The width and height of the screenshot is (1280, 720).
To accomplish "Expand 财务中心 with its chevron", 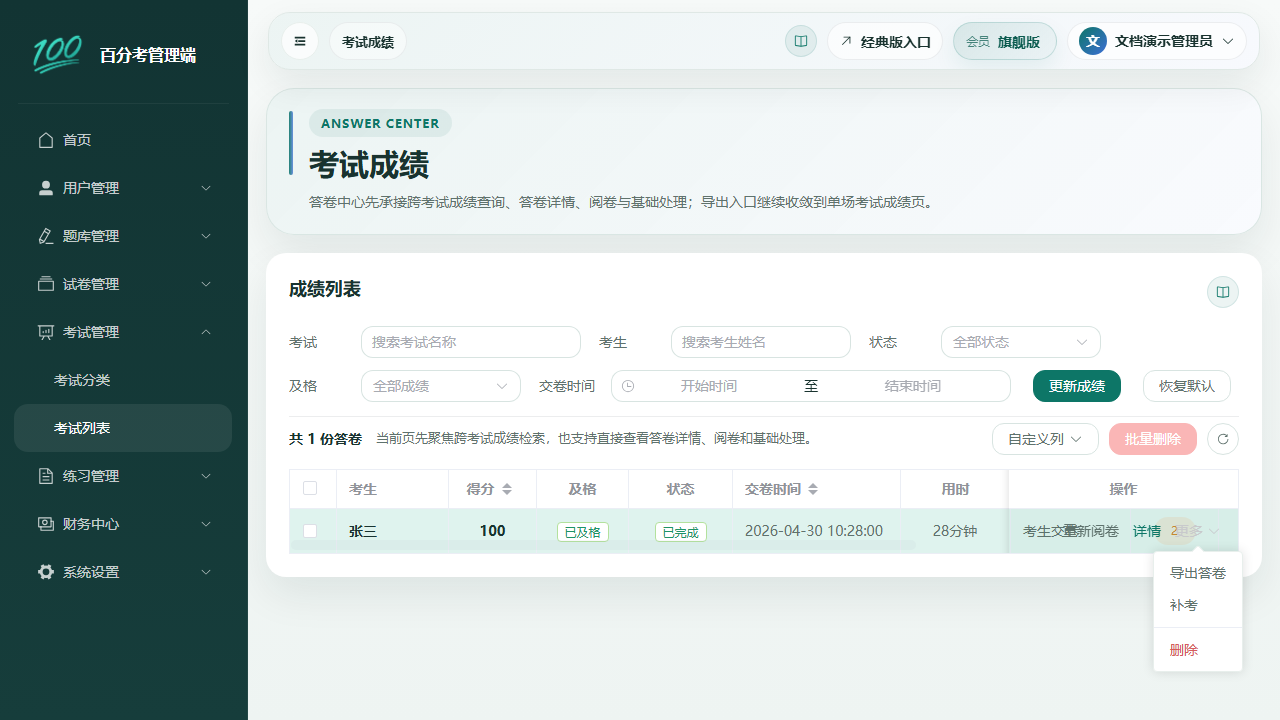I will click(206, 524).
